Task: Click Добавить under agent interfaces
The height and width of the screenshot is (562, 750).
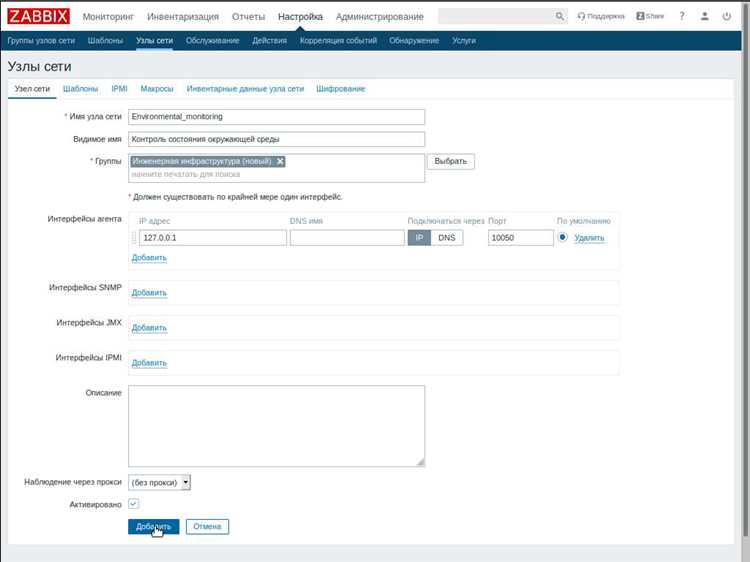Action: coord(149,258)
